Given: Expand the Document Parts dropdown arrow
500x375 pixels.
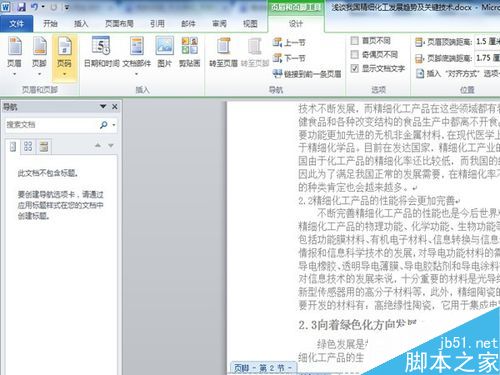Looking at the screenshot, I should 137,74.
